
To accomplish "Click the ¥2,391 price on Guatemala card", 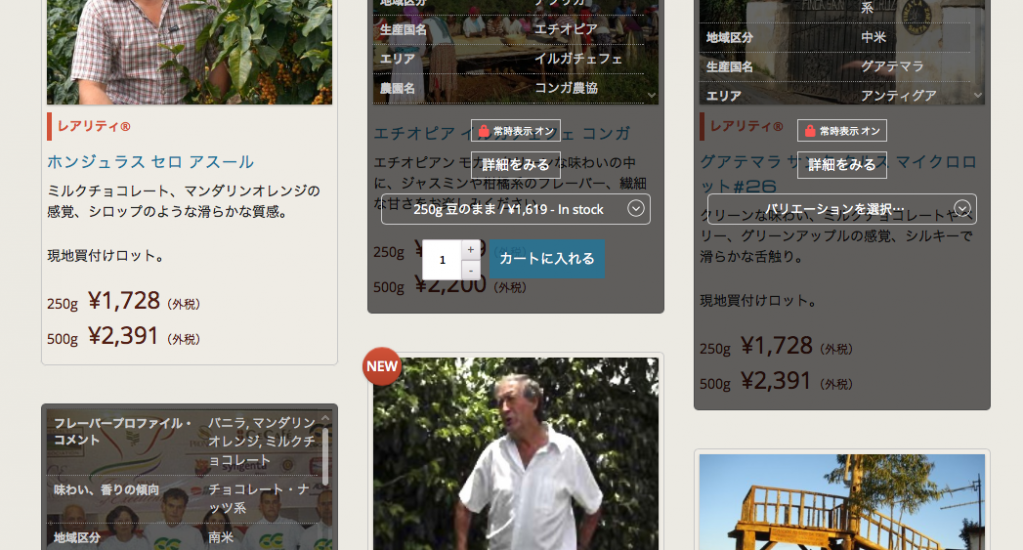I will coord(776,381).
